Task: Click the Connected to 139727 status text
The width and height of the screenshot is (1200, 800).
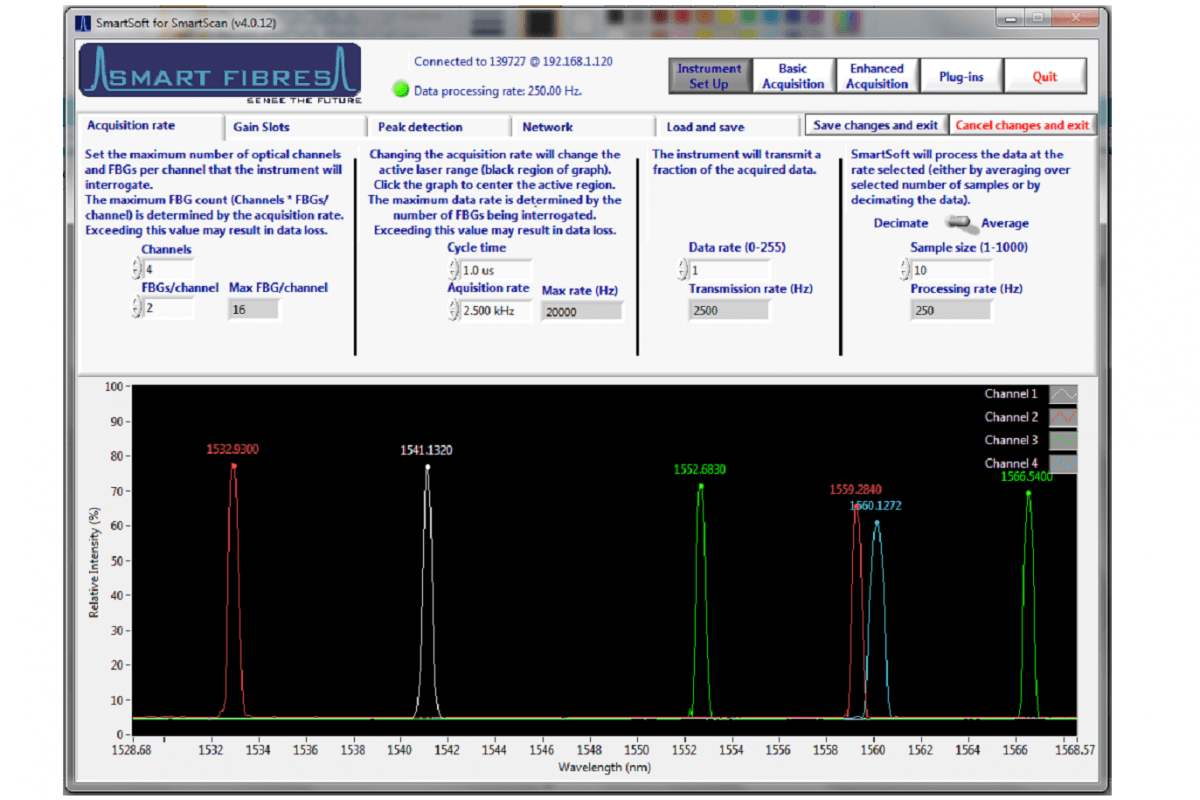Action: [x=513, y=62]
